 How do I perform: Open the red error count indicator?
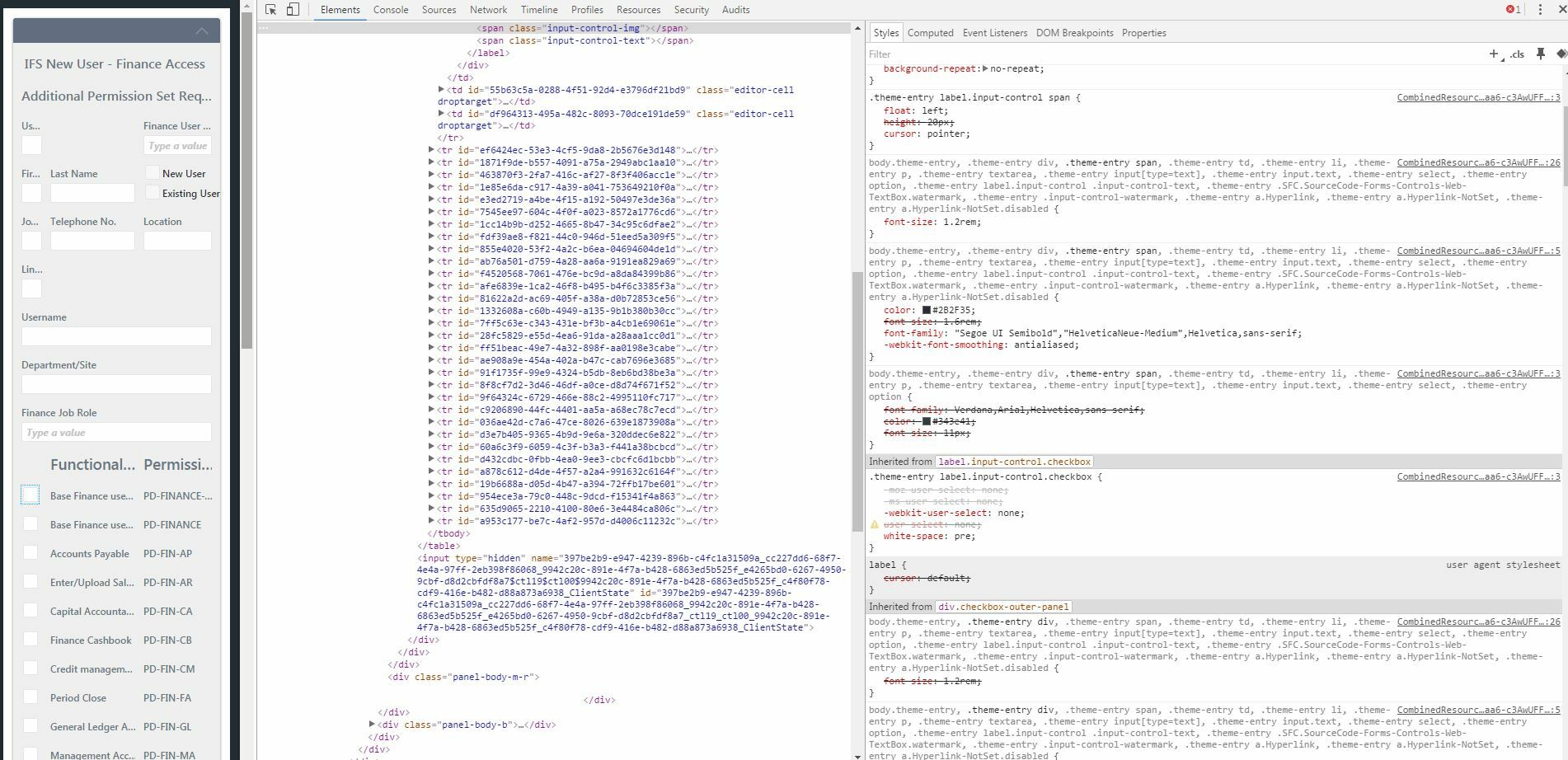(1514, 10)
